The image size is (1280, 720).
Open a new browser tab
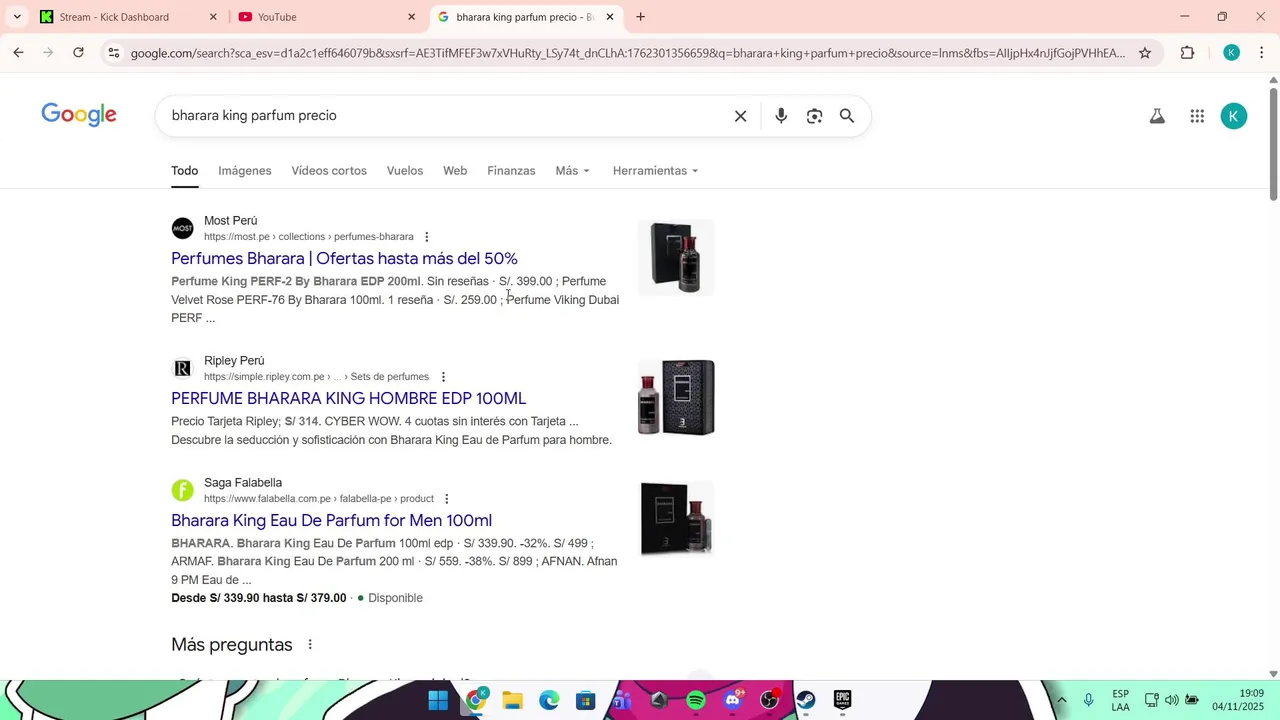click(640, 17)
